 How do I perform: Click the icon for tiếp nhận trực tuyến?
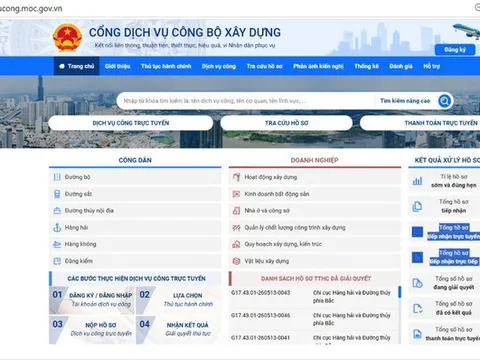coord(417,232)
